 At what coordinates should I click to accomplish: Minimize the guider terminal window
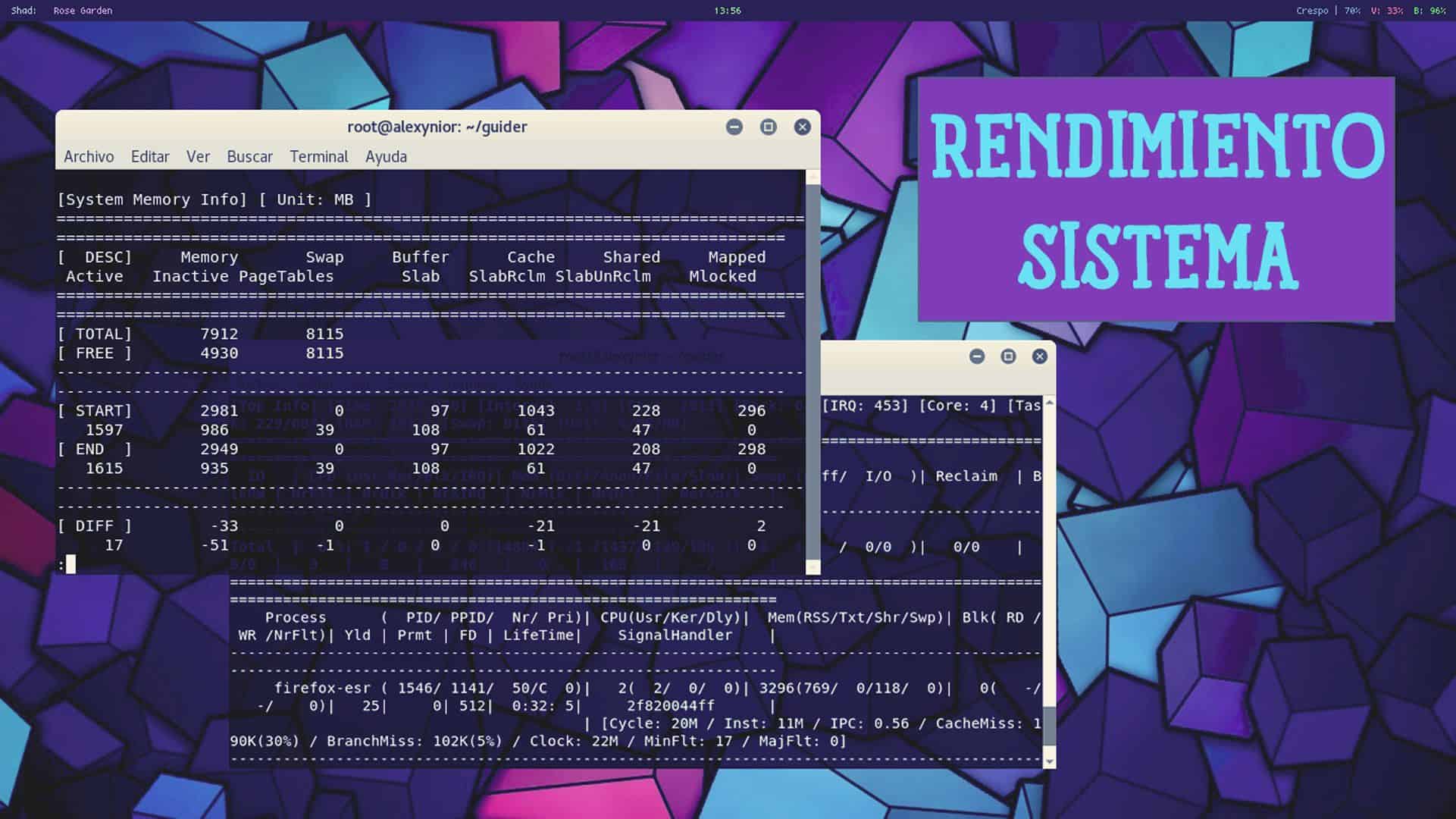733,127
